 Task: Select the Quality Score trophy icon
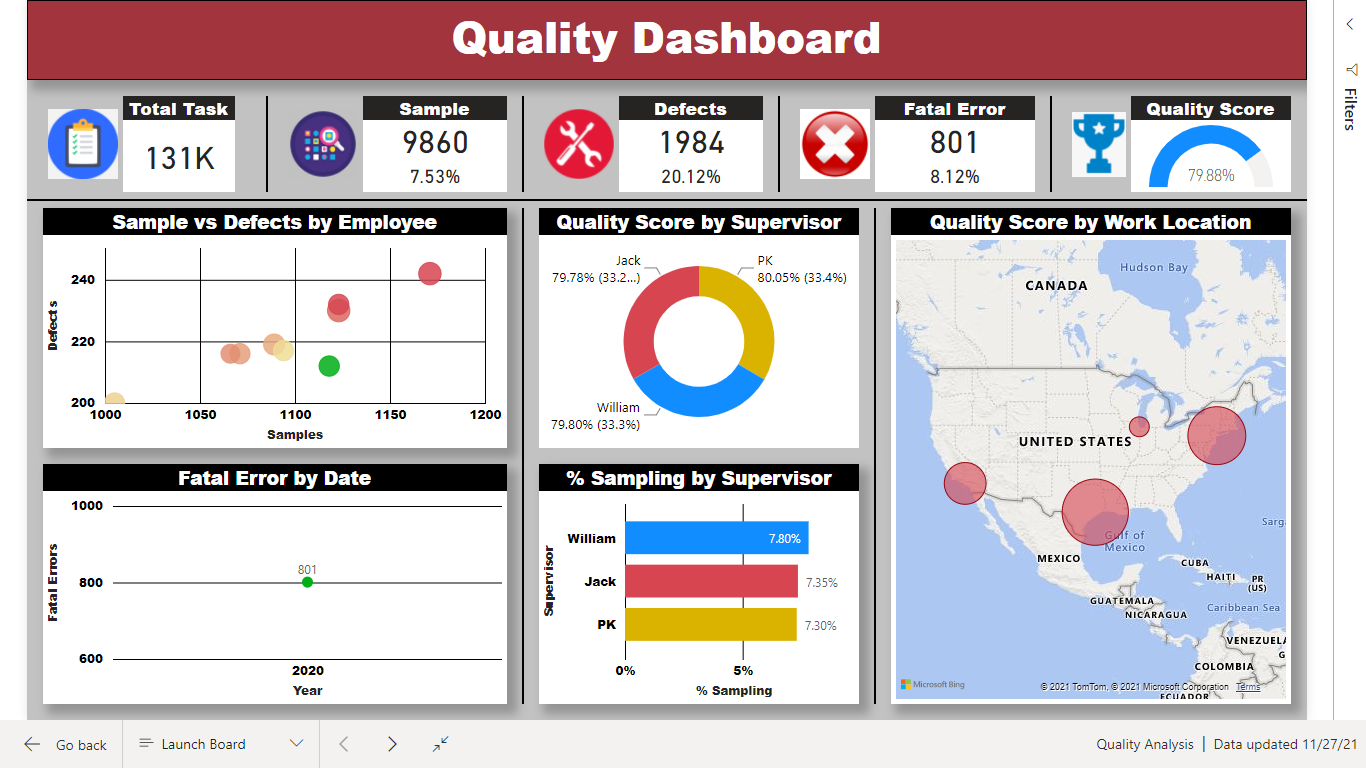(x=1098, y=144)
